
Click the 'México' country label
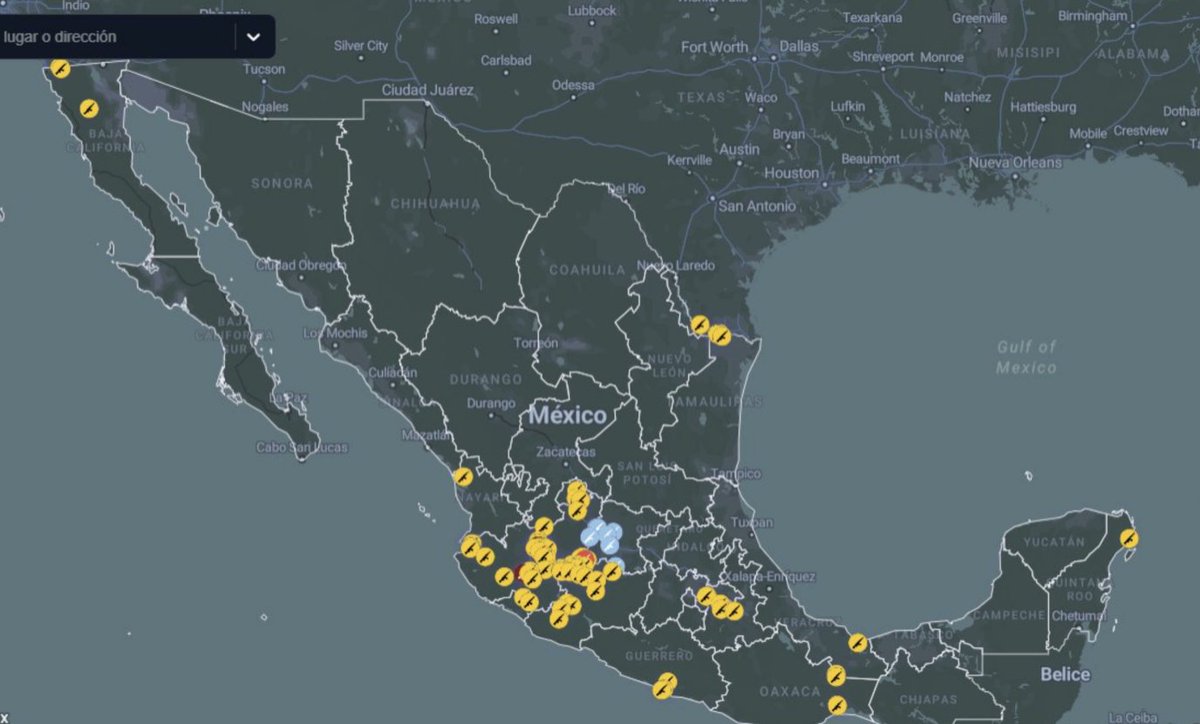[x=568, y=415]
